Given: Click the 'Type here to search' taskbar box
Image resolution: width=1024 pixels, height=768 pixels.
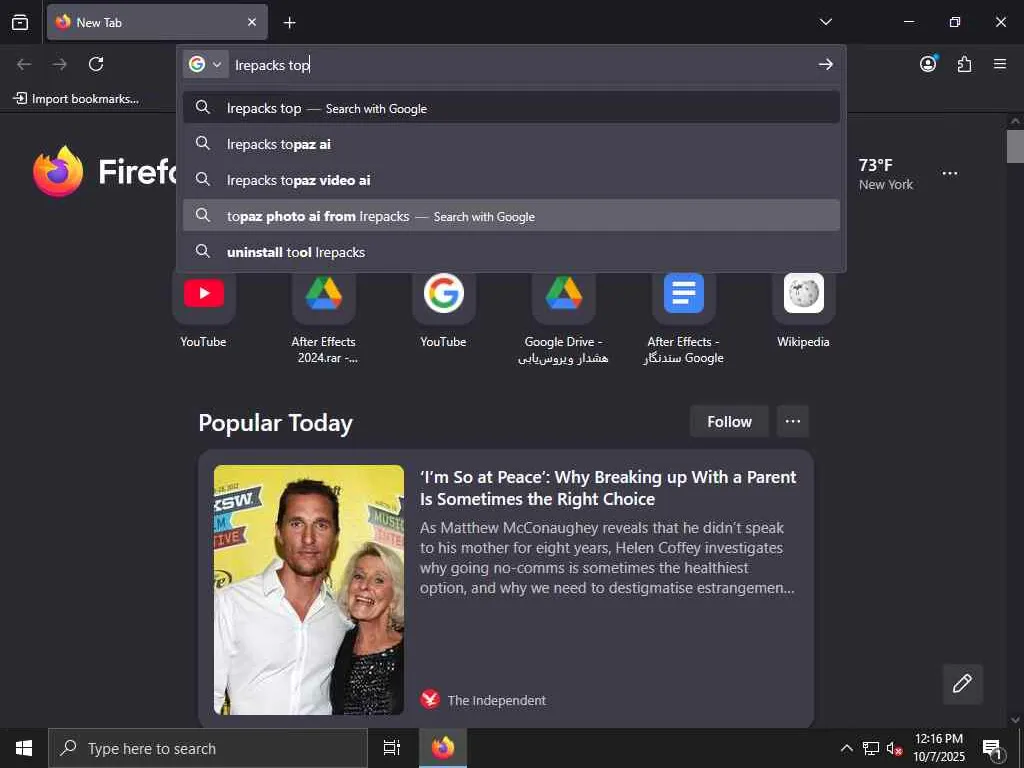Looking at the screenshot, I should 208,748.
